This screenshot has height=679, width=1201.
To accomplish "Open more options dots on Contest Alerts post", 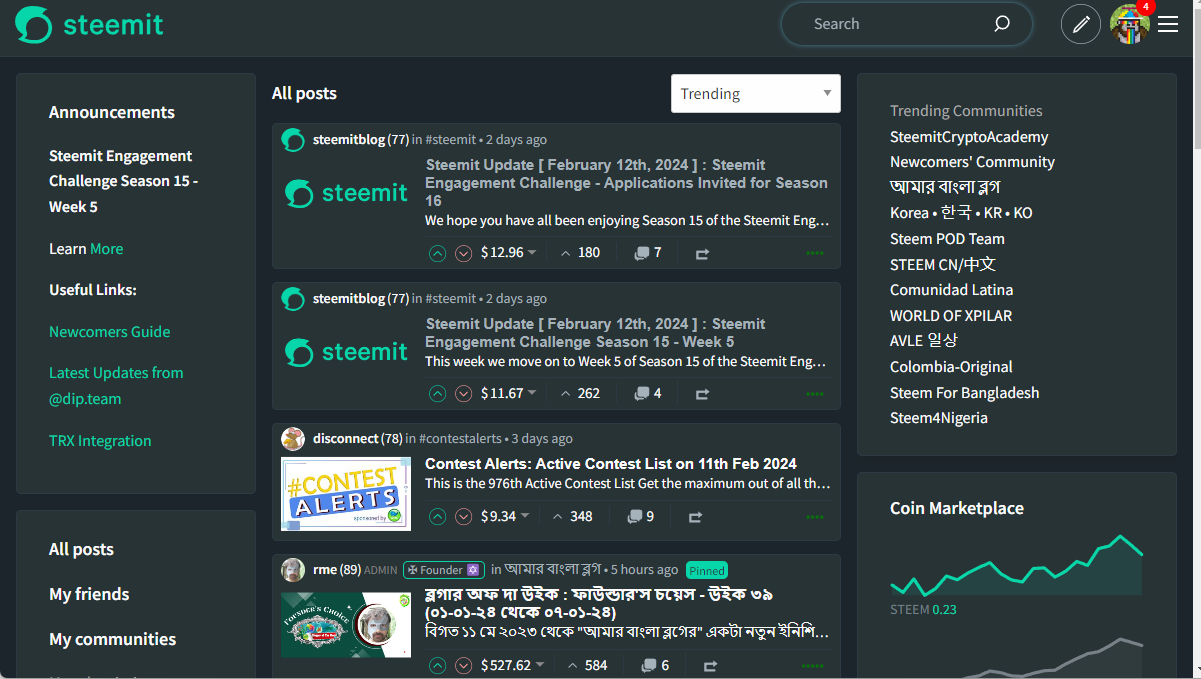I will coord(815,517).
